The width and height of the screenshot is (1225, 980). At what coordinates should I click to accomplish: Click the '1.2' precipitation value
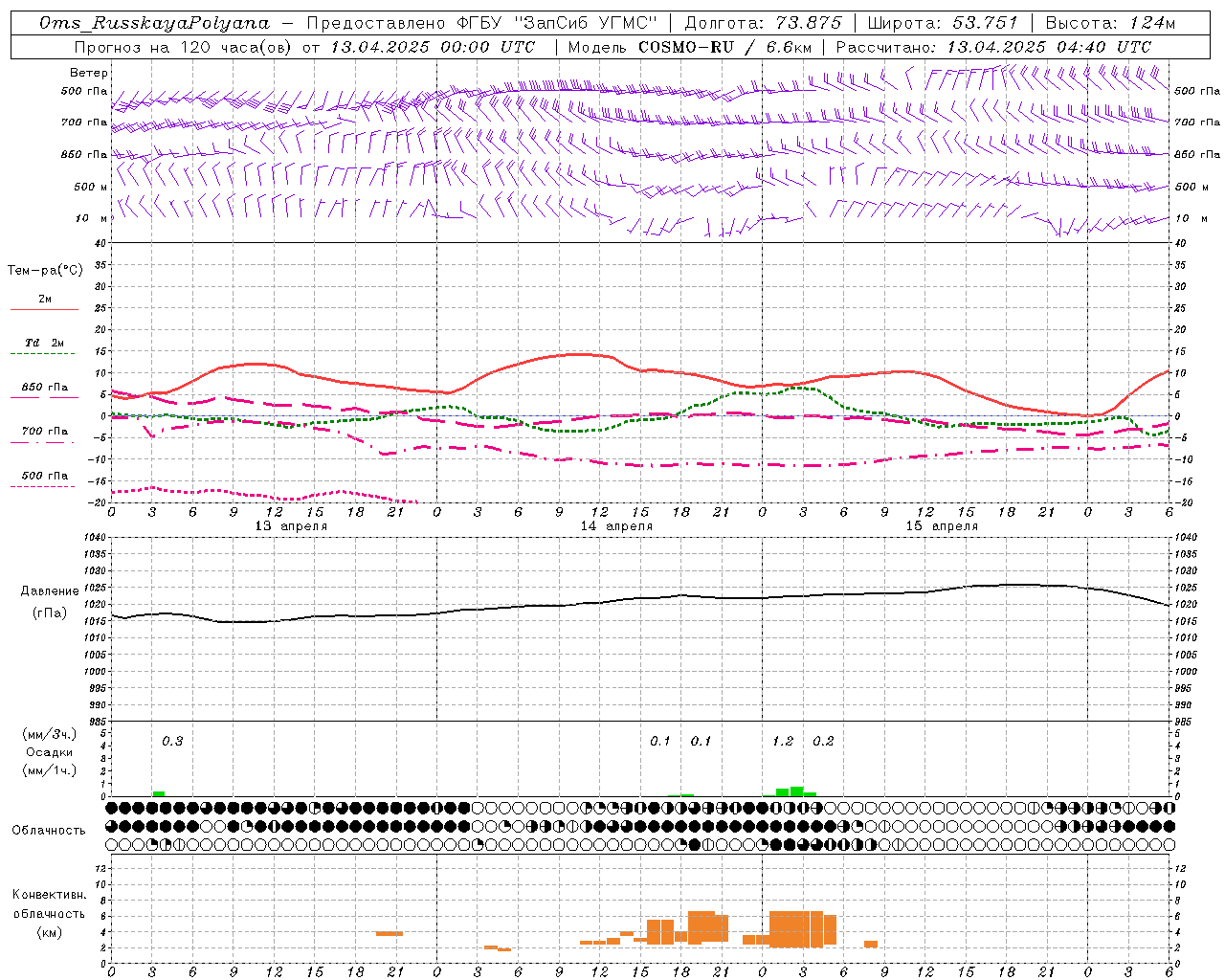pyautogui.click(x=783, y=742)
